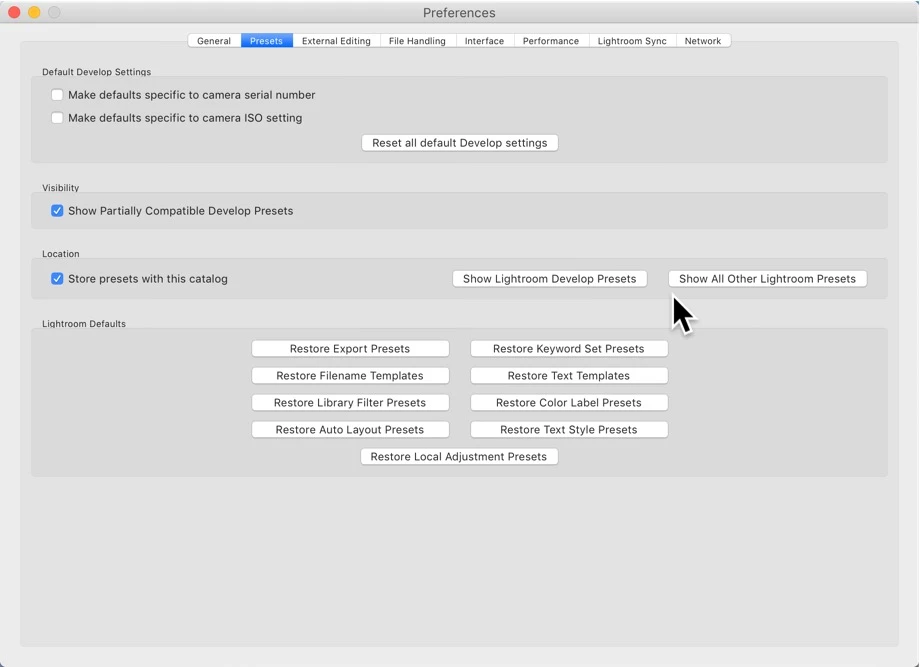
Task: Restore Export Presets
Action: [x=350, y=348]
